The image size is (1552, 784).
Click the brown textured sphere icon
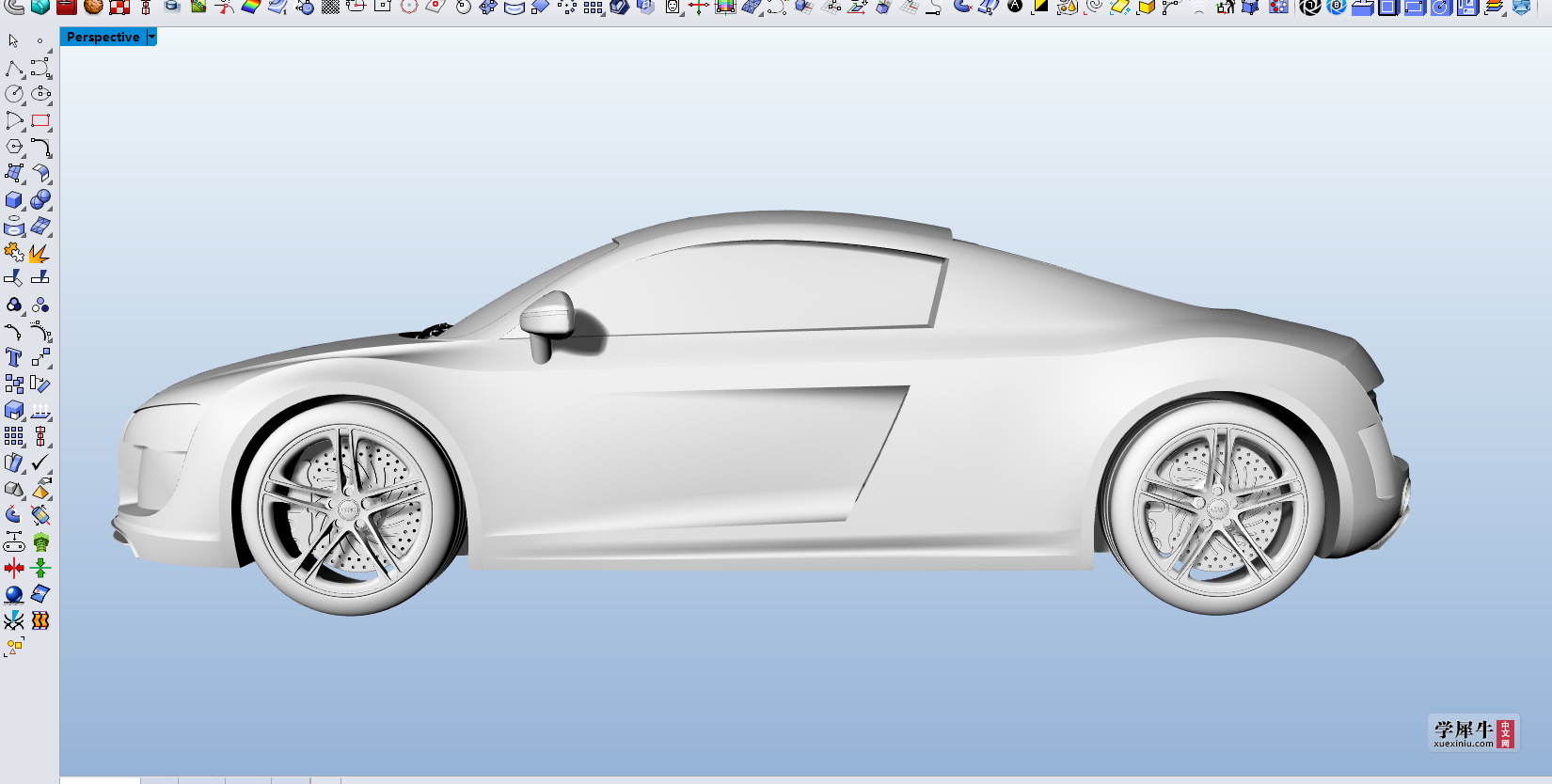tap(93, 8)
